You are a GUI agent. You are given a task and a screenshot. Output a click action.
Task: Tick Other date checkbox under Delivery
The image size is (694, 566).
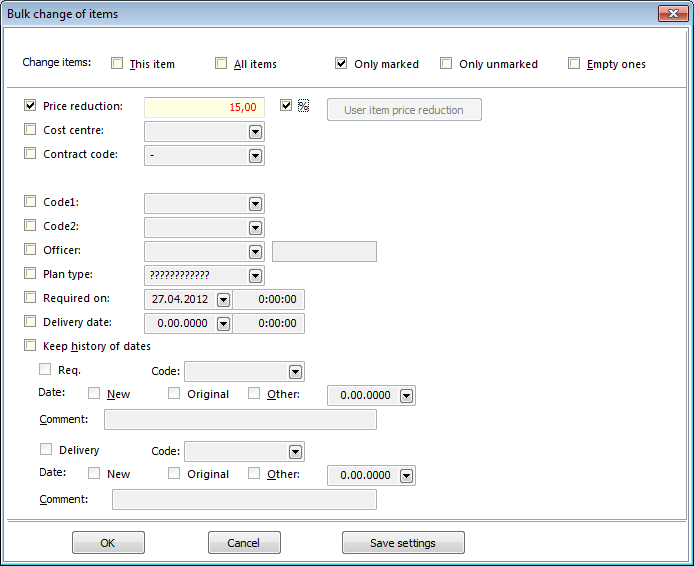[x=254, y=473]
